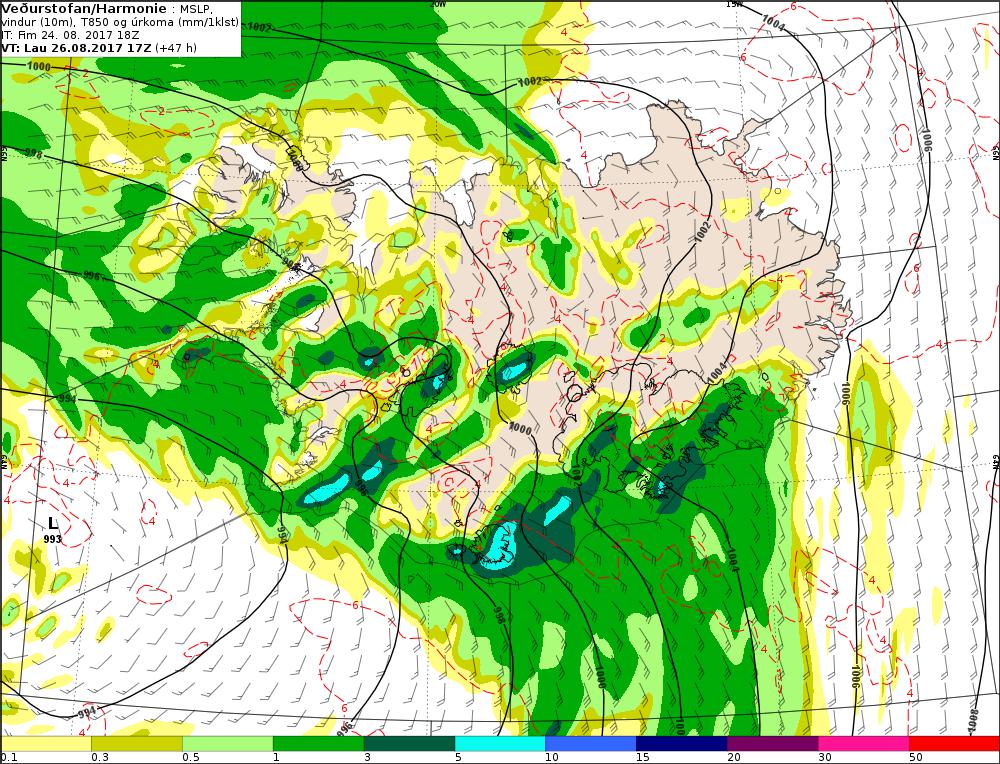Click the cyan 5–10 legend swatch
Viewport: 1000px width, 764px height.
coord(500,744)
